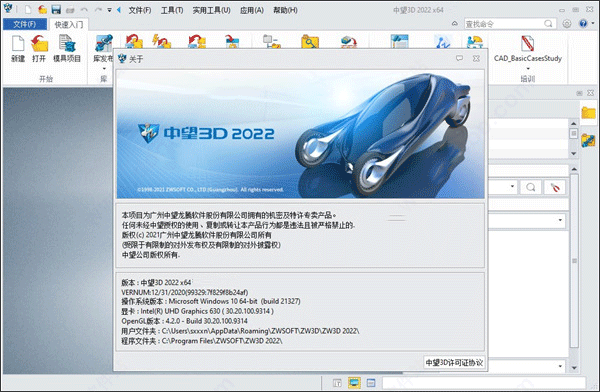Click the 中望3D许可证协议 button

tap(454, 362)
